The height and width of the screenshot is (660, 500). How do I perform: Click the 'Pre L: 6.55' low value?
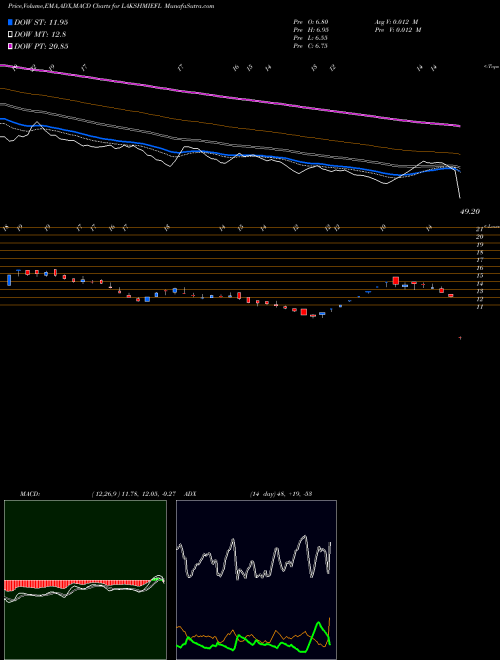click(310, 38)
